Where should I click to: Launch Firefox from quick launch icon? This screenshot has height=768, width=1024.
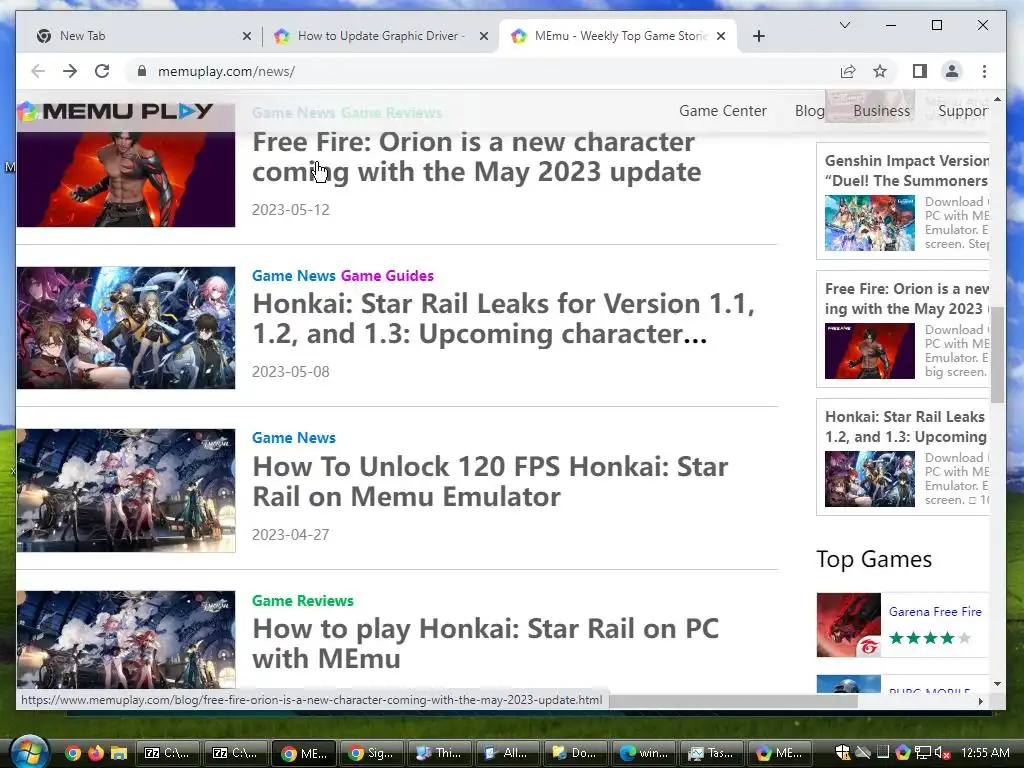coord(95,754)
